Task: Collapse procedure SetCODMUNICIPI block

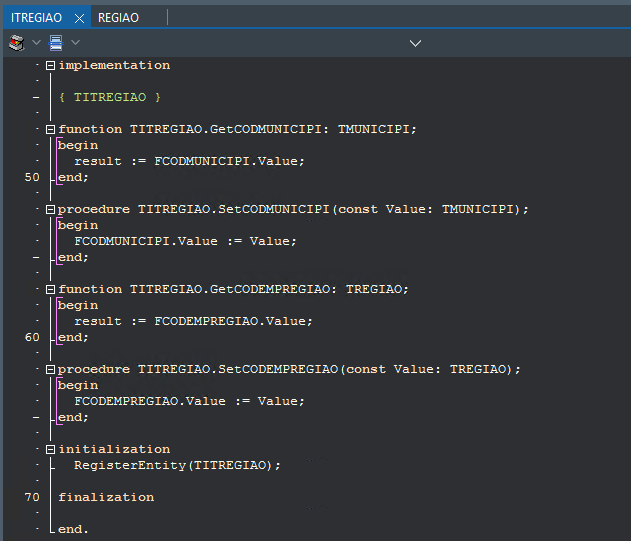Action: [x=50, y=209]
